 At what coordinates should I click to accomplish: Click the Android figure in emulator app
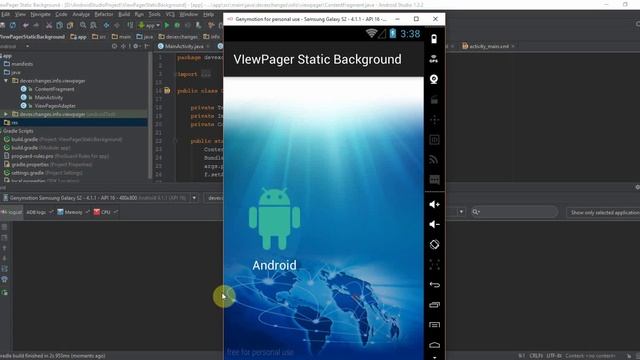(274, 219)
